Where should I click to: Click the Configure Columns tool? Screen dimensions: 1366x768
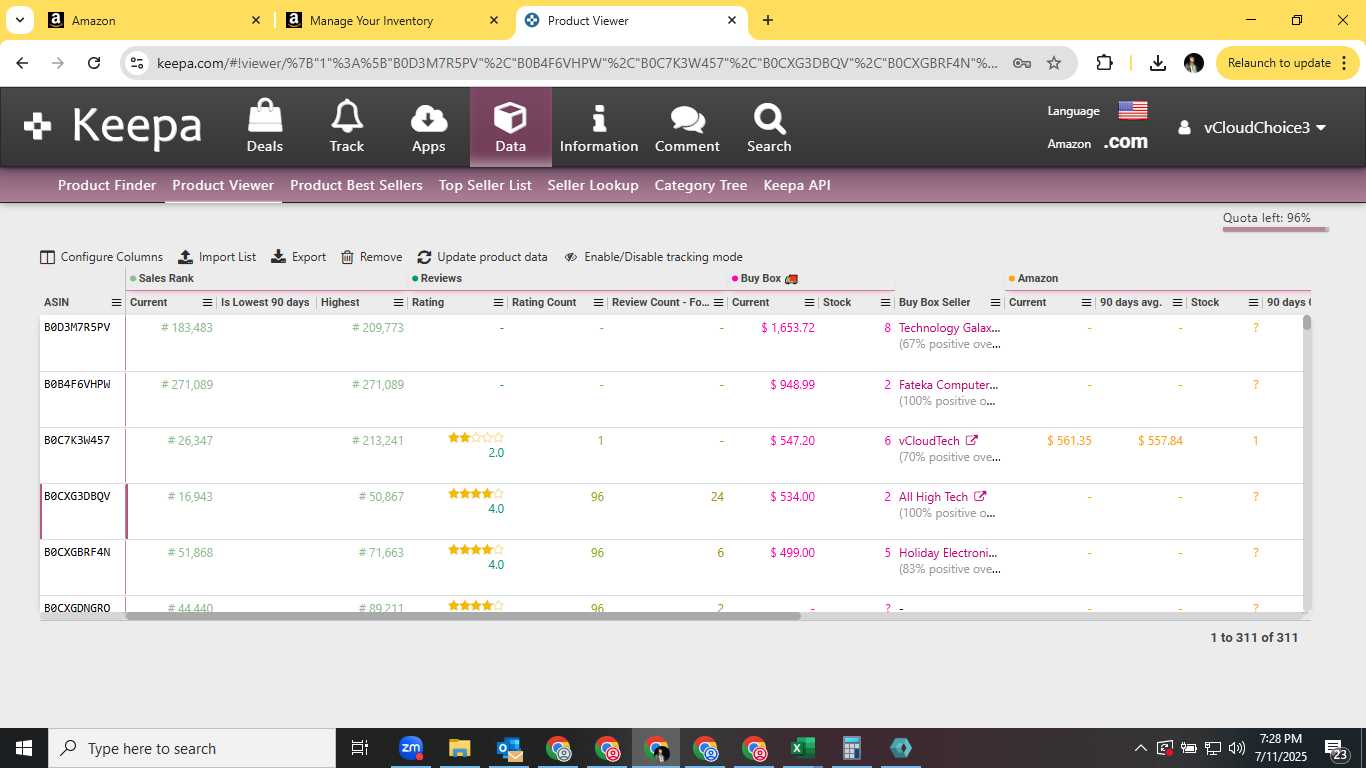[101, 257]
